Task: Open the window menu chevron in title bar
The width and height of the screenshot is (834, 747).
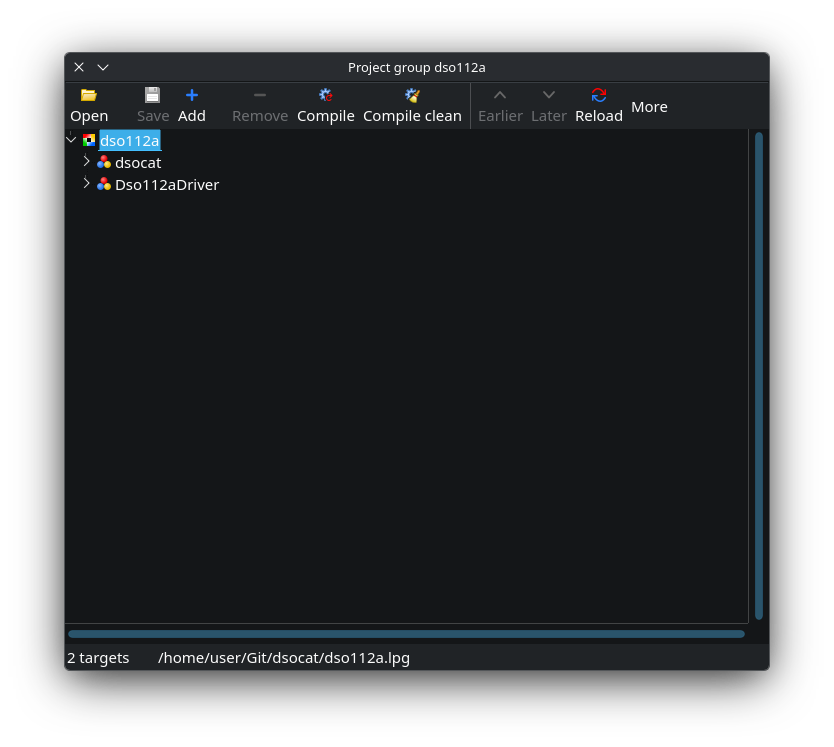Action: 103,67
